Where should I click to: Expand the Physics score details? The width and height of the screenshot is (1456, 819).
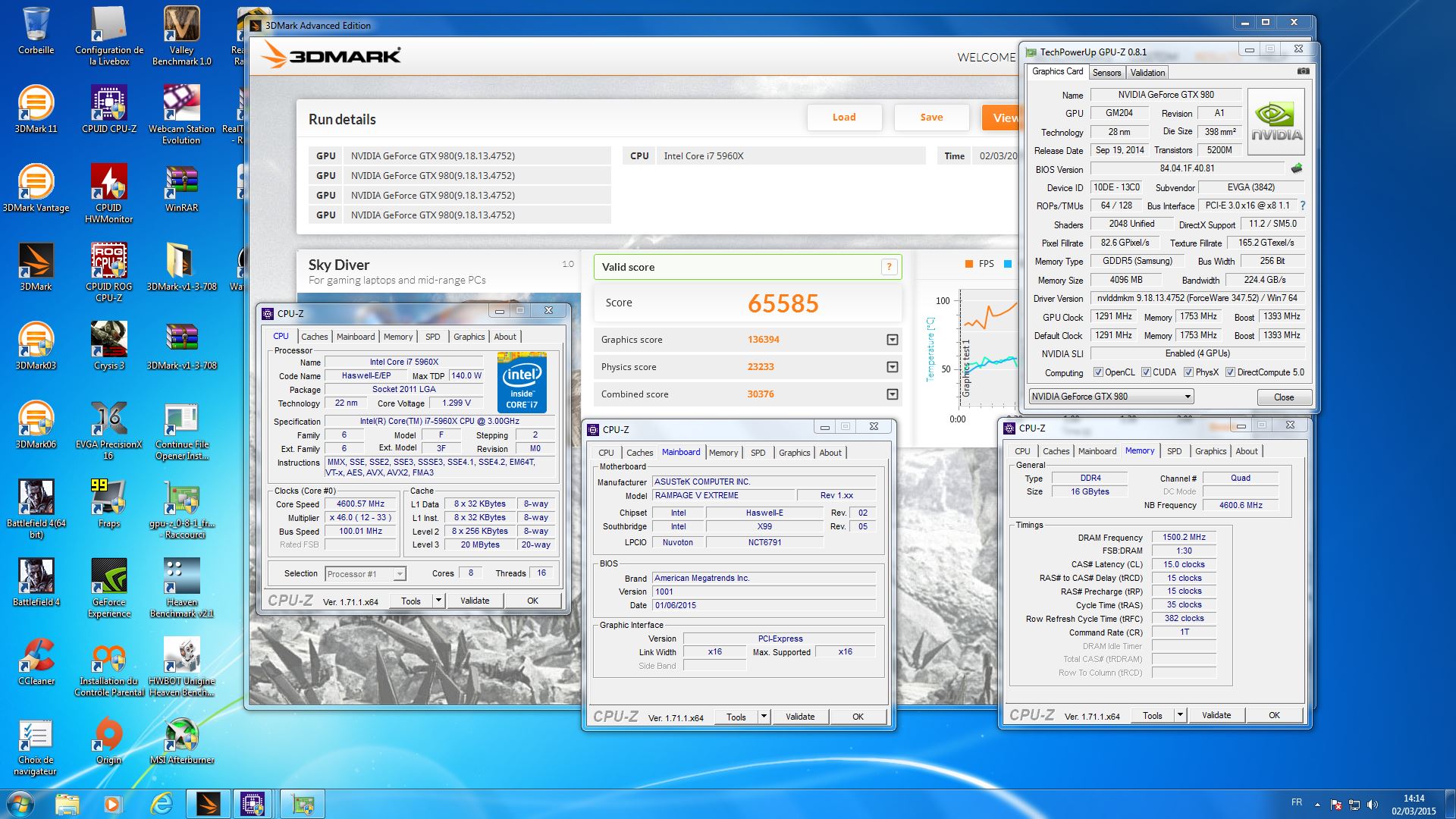click(x=892, y=367)
